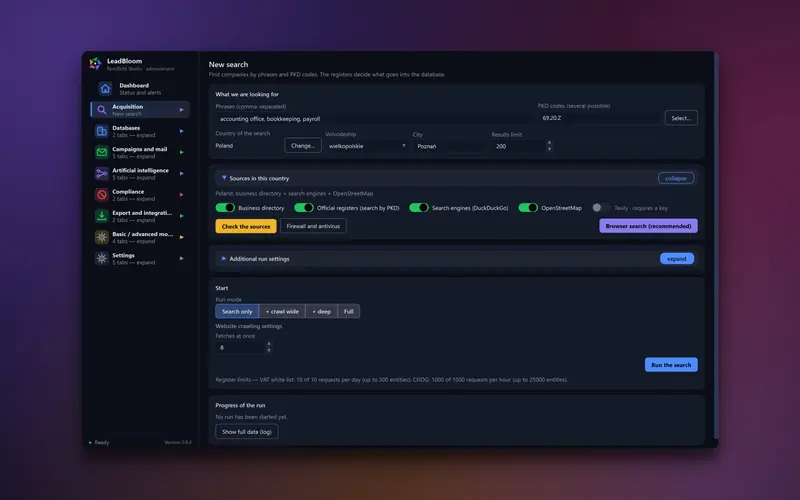Enable the Tavily source toggle

(x=601, y=208)
